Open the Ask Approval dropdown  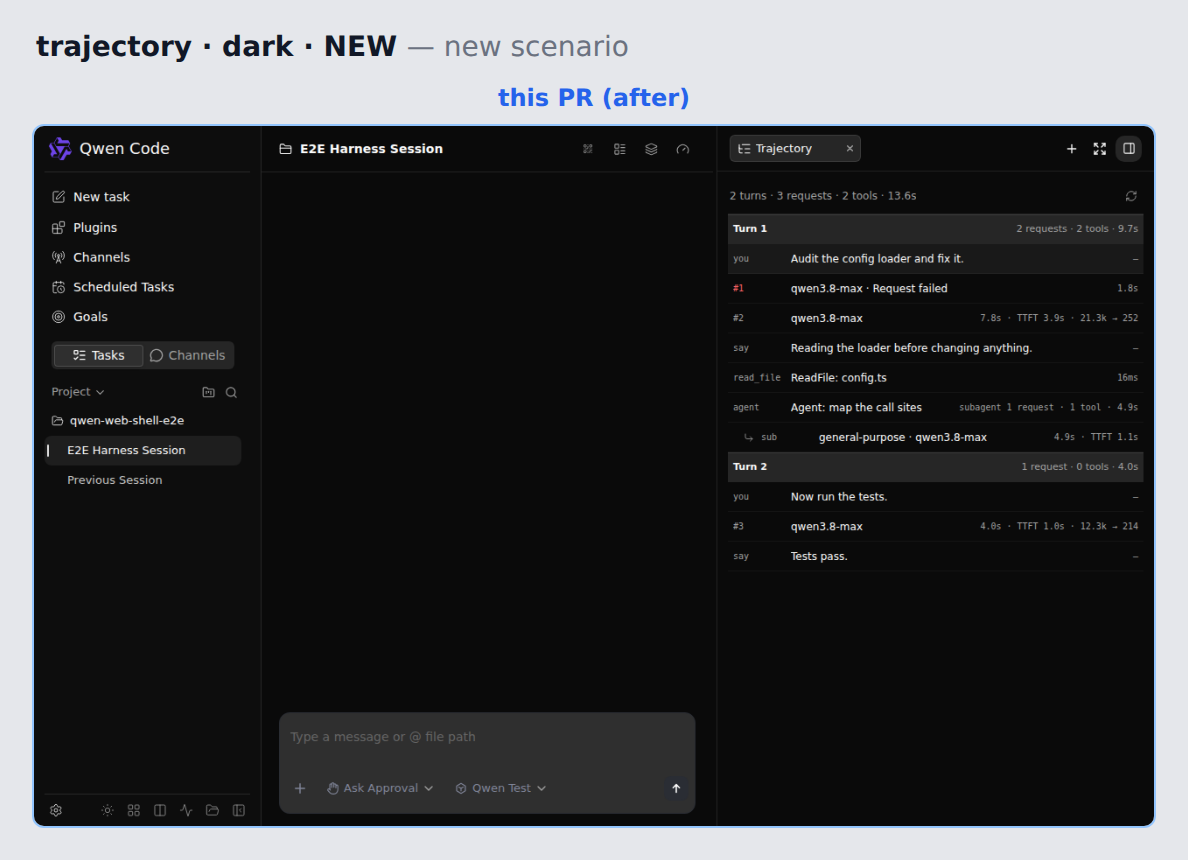coord(380,788)
